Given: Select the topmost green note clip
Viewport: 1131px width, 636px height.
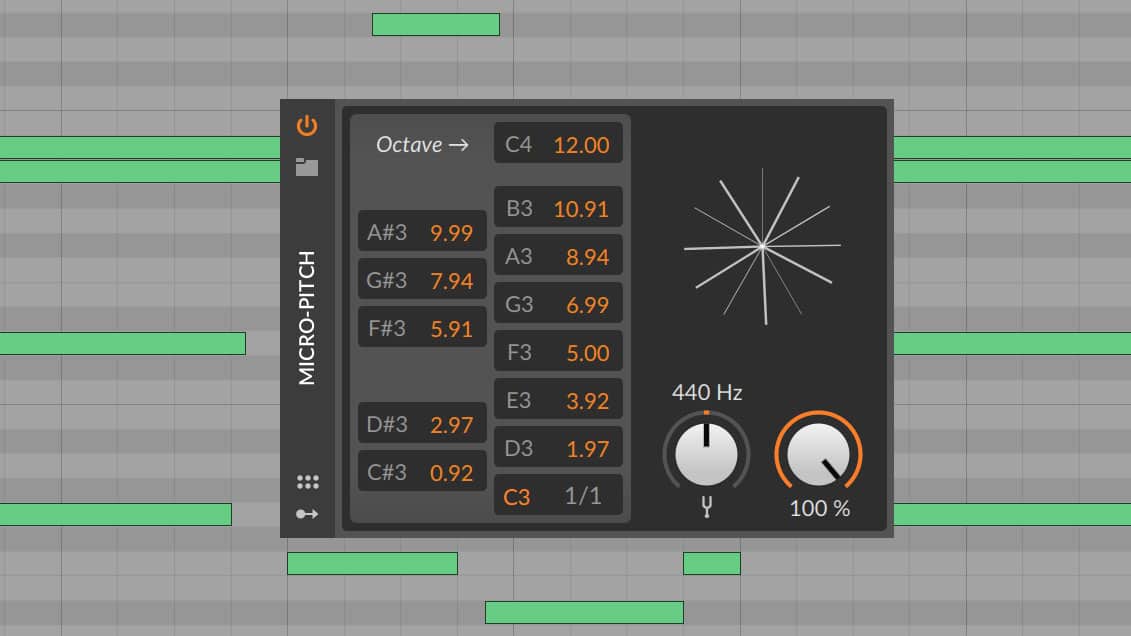Looking at the screenshot, I should point(436,24).
